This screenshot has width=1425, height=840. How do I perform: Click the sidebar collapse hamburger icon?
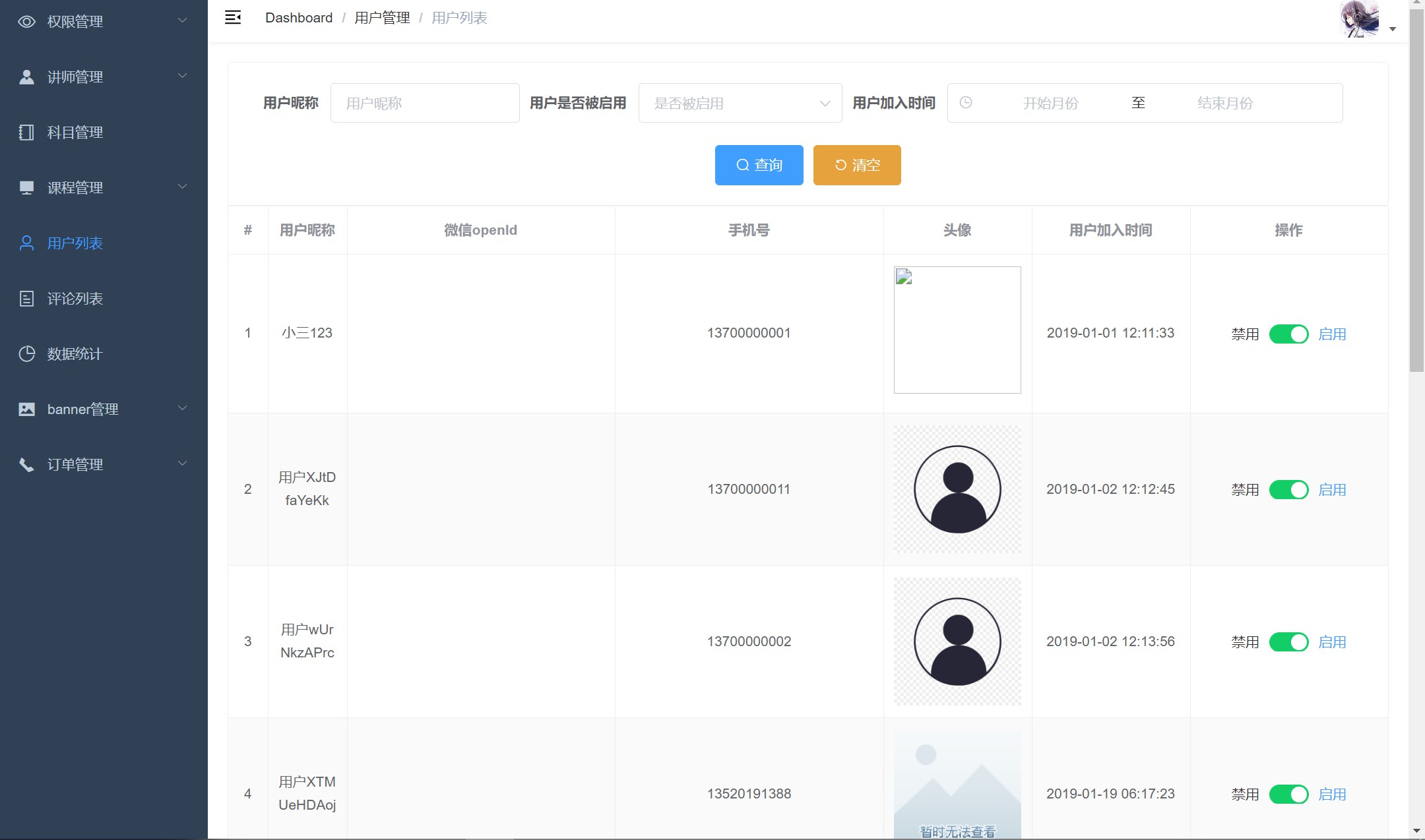pyautogui.click(x=233, y=18)
